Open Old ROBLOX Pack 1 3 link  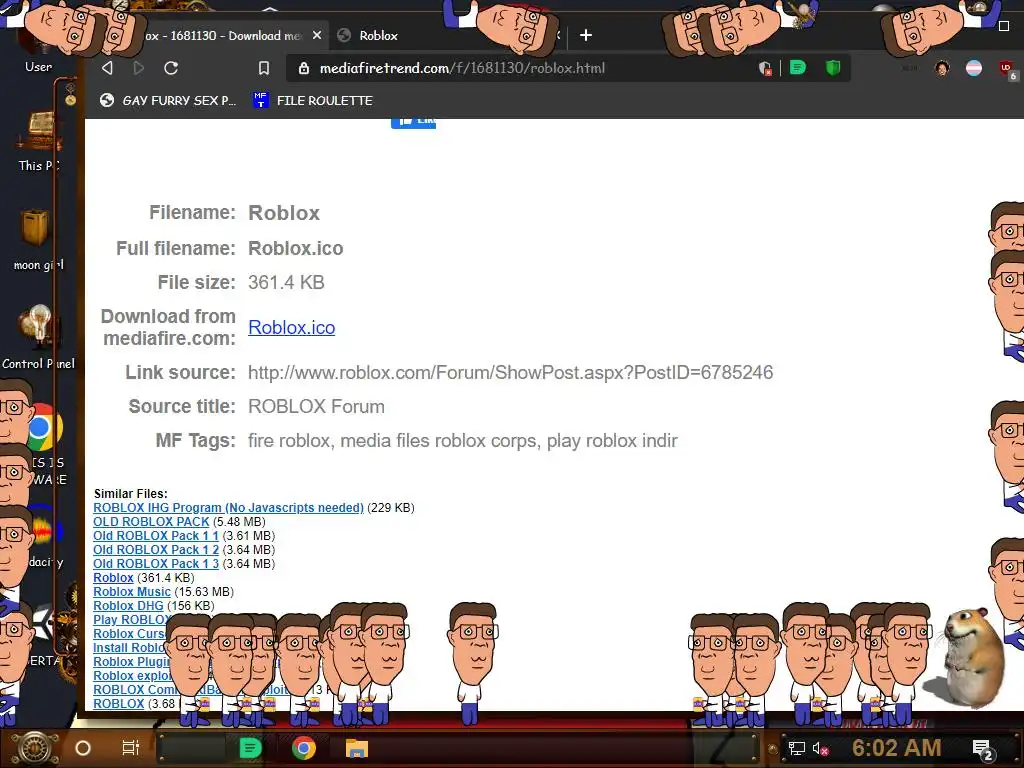[156, 564]
